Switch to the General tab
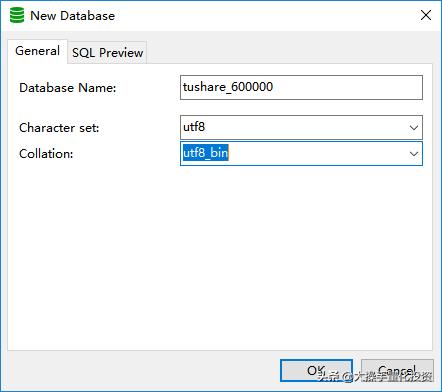 coord(37,51)
